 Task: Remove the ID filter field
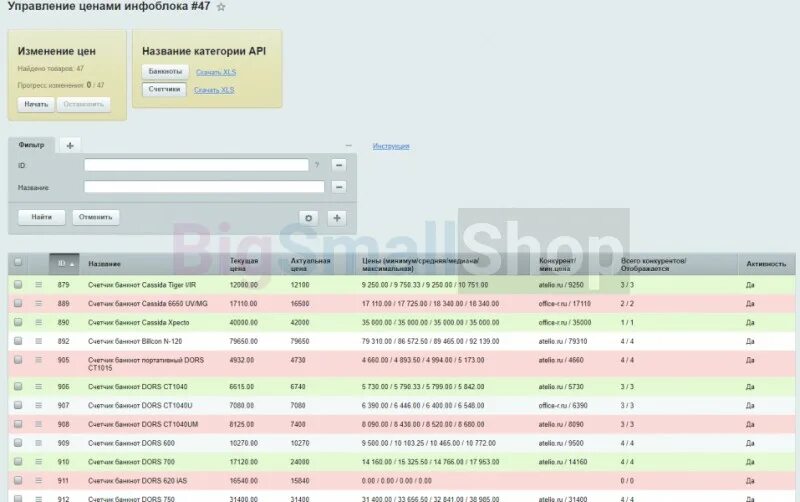coord(339,165)
